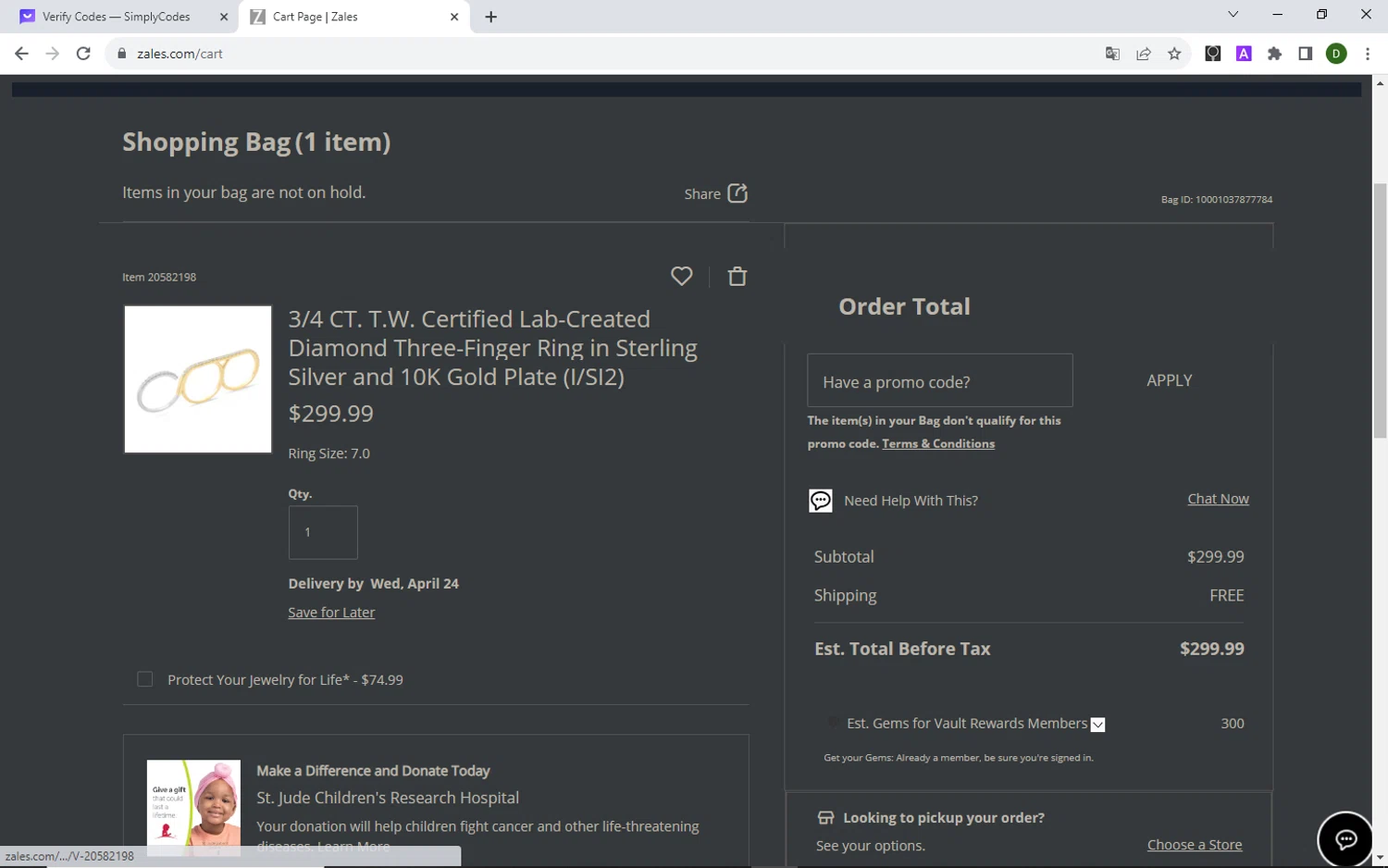The height and width of the screenshot is (868, 1388).
Task: Add the ring to favorites with the heart icon
Action: [x=681, y=277]
